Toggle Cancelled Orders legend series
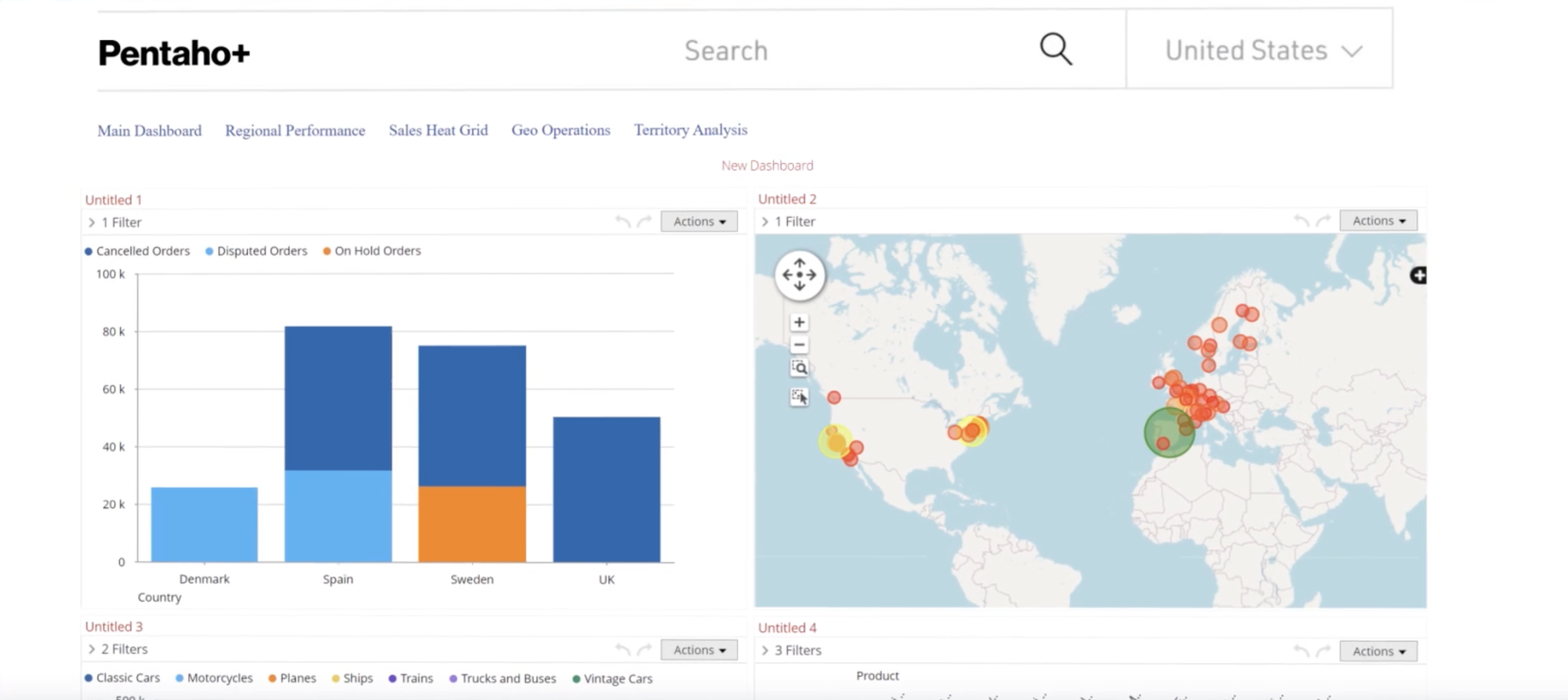Image resolution: width=1568 pixels, height=700 pixels. (x=137, y=251)
